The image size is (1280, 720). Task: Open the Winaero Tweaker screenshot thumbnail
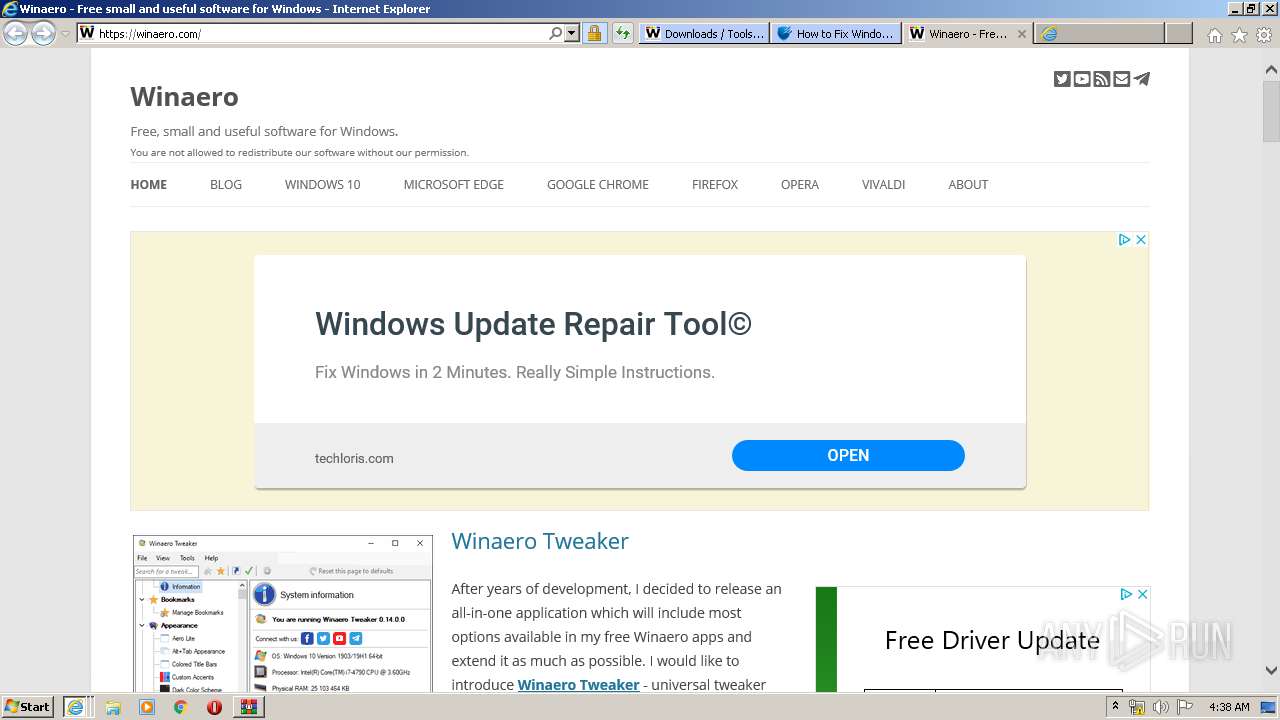click(x=283, y=614)
